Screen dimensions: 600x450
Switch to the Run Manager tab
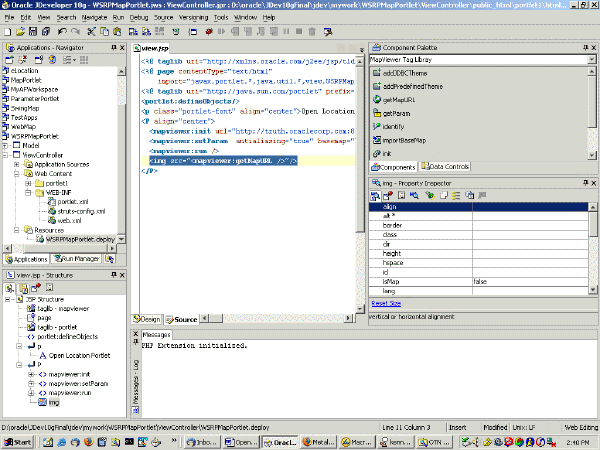pyautogui.click(x=77, y=259)
